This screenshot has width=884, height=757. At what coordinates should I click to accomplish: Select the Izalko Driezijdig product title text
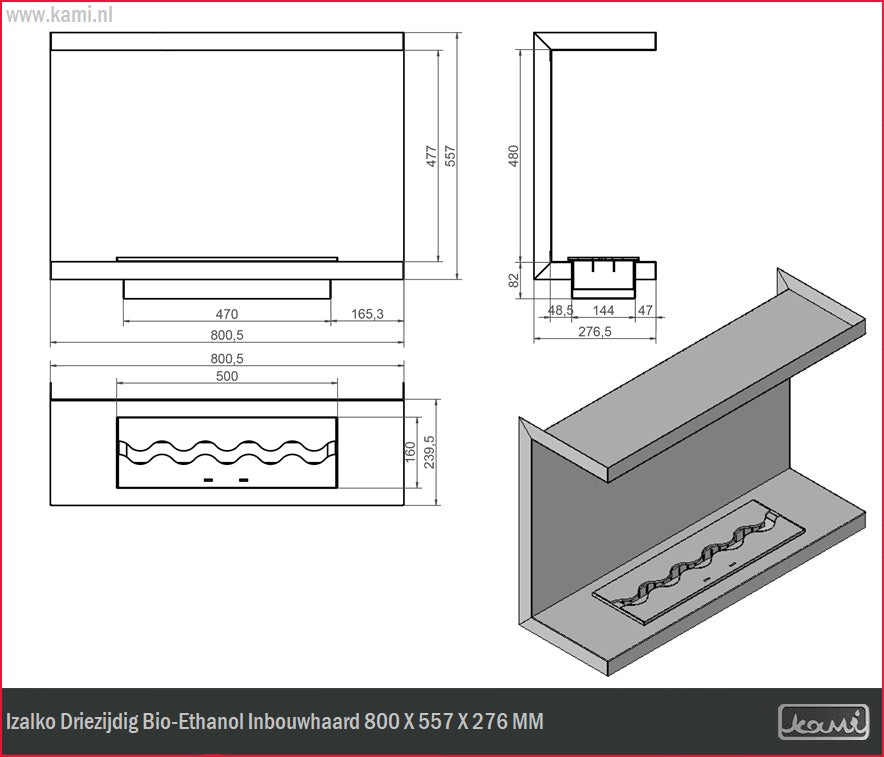[275, 721]
